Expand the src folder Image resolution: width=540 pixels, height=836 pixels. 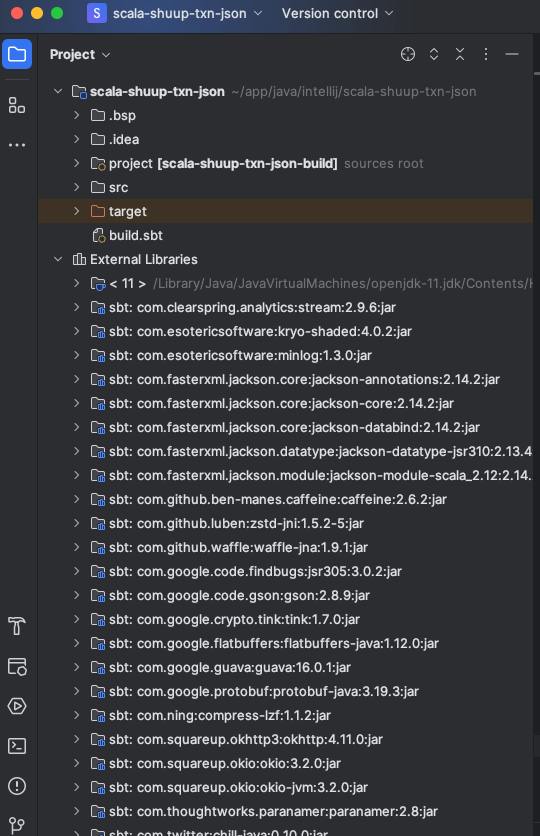pos(77,187)
